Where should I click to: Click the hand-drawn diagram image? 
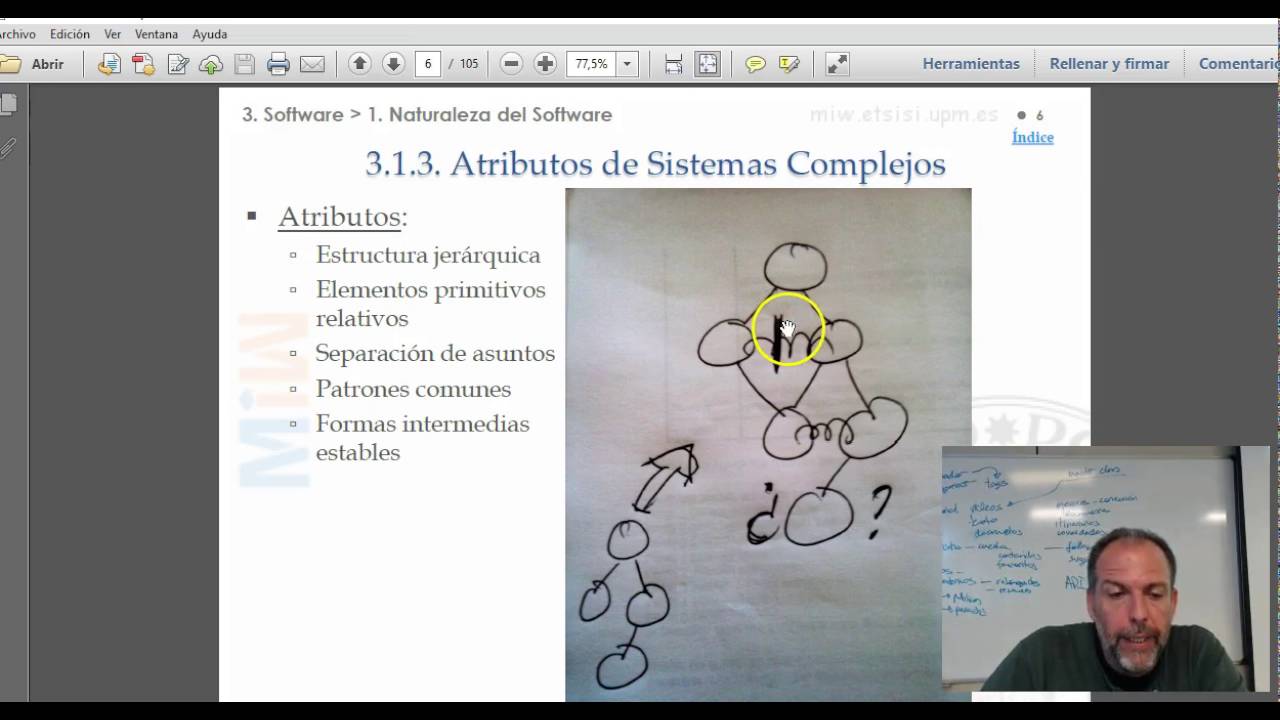[768, 444]
